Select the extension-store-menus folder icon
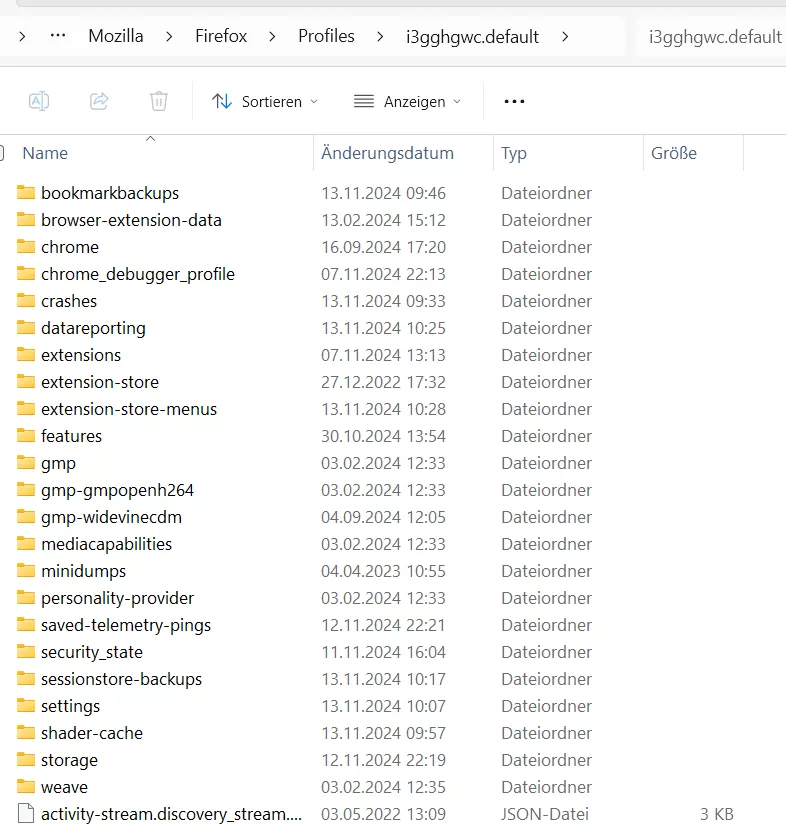The image size is (786, 826). coord(26,408)
